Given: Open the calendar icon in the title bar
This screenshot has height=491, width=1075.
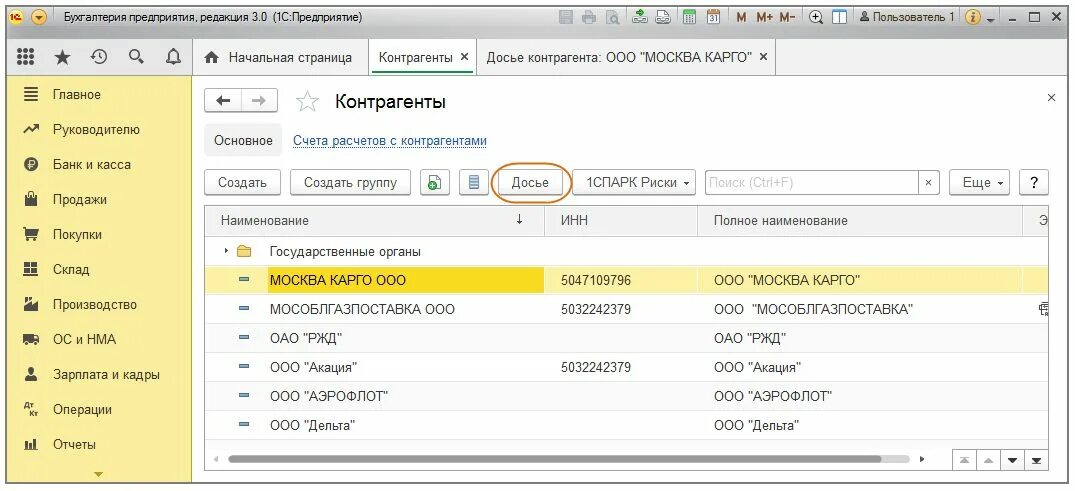Looking at the screenshot, I should tap(713, 18).
